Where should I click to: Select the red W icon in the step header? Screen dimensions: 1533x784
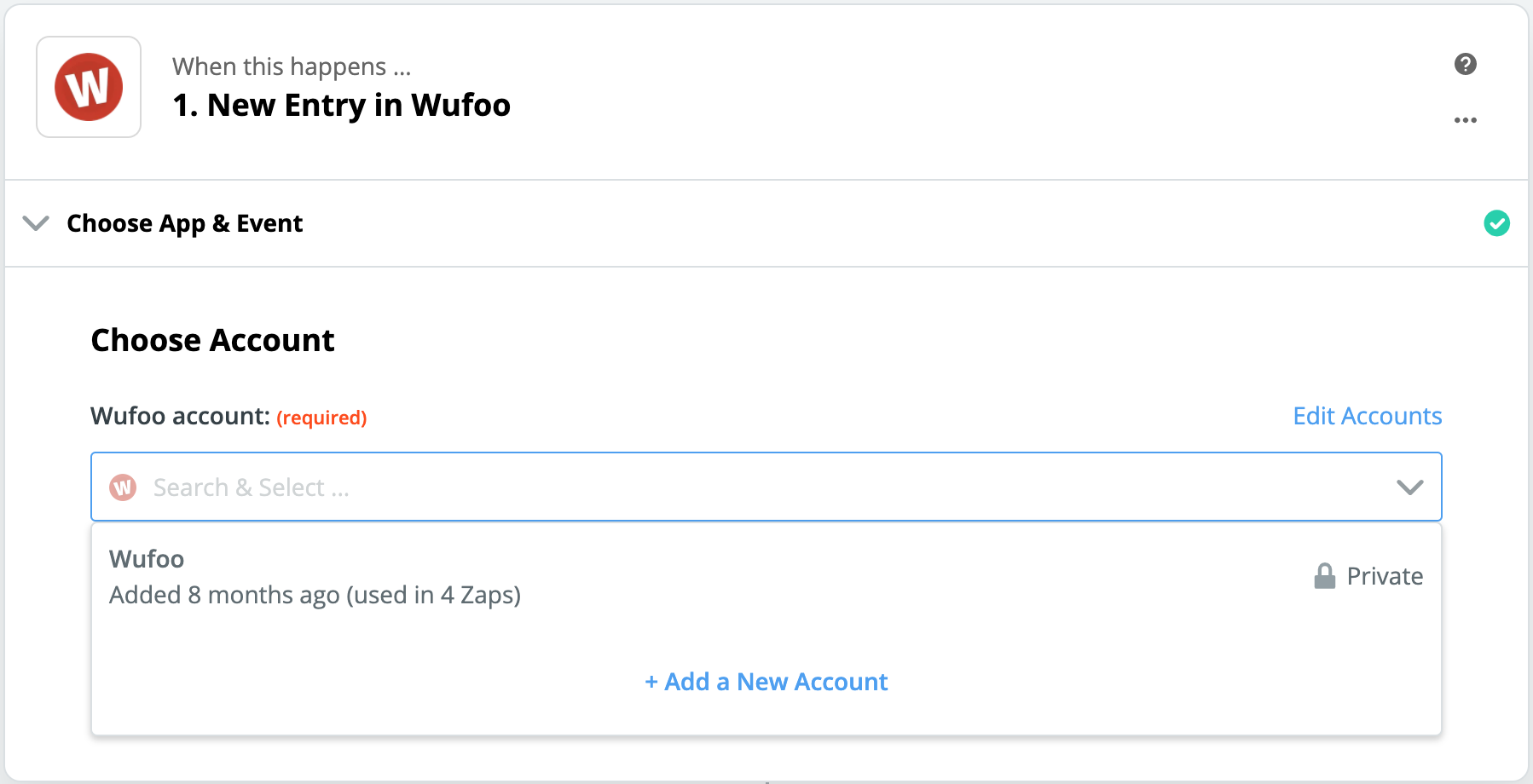point(88,86)
